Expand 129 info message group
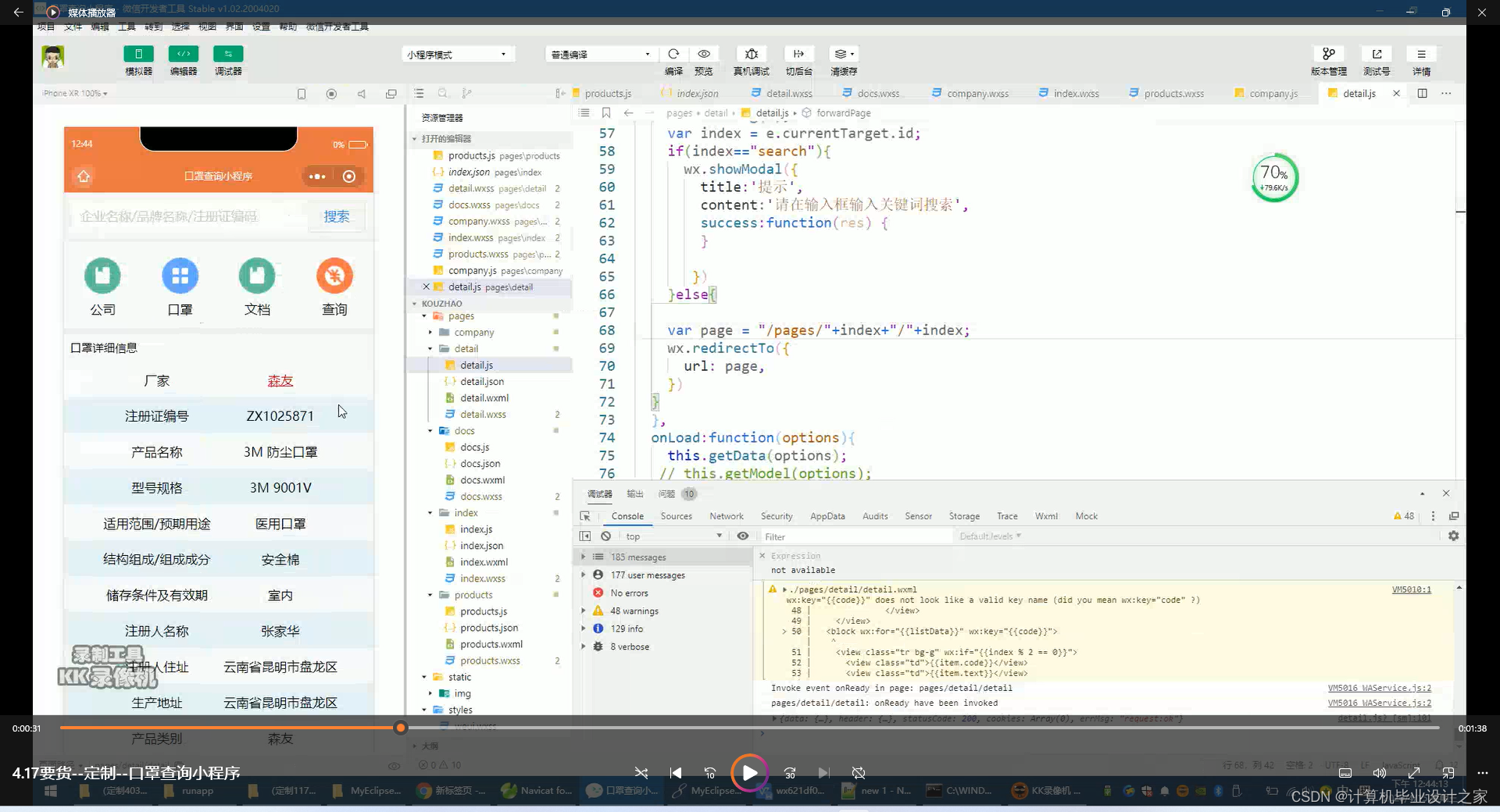 pyautogui.click(x=583, y=629)
